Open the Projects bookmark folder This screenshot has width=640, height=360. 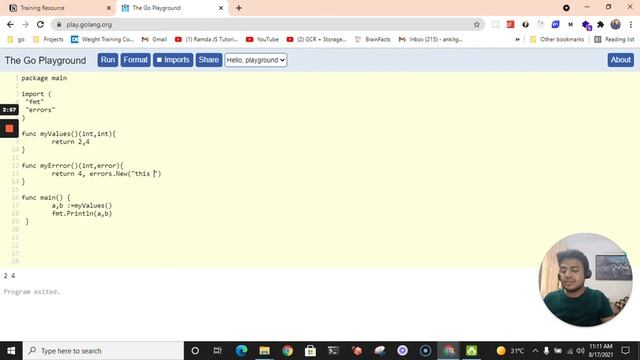point(48,39)
